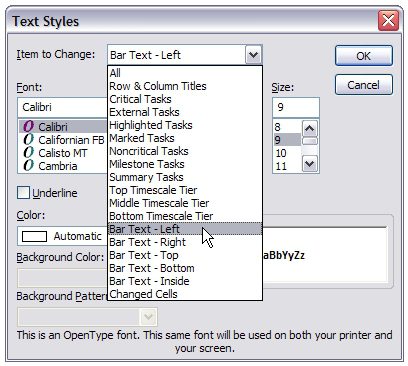408x366 pixels.
Task: Select font size 10
Action: (x=287, y=153)
